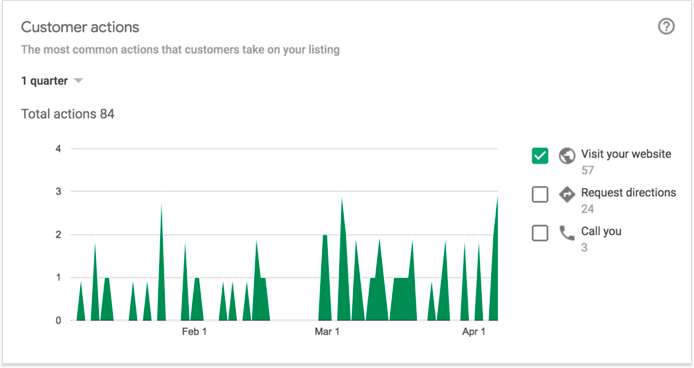Enable the Call you checkbox
The image size is (694, 368).
click(x=540, y=233)
